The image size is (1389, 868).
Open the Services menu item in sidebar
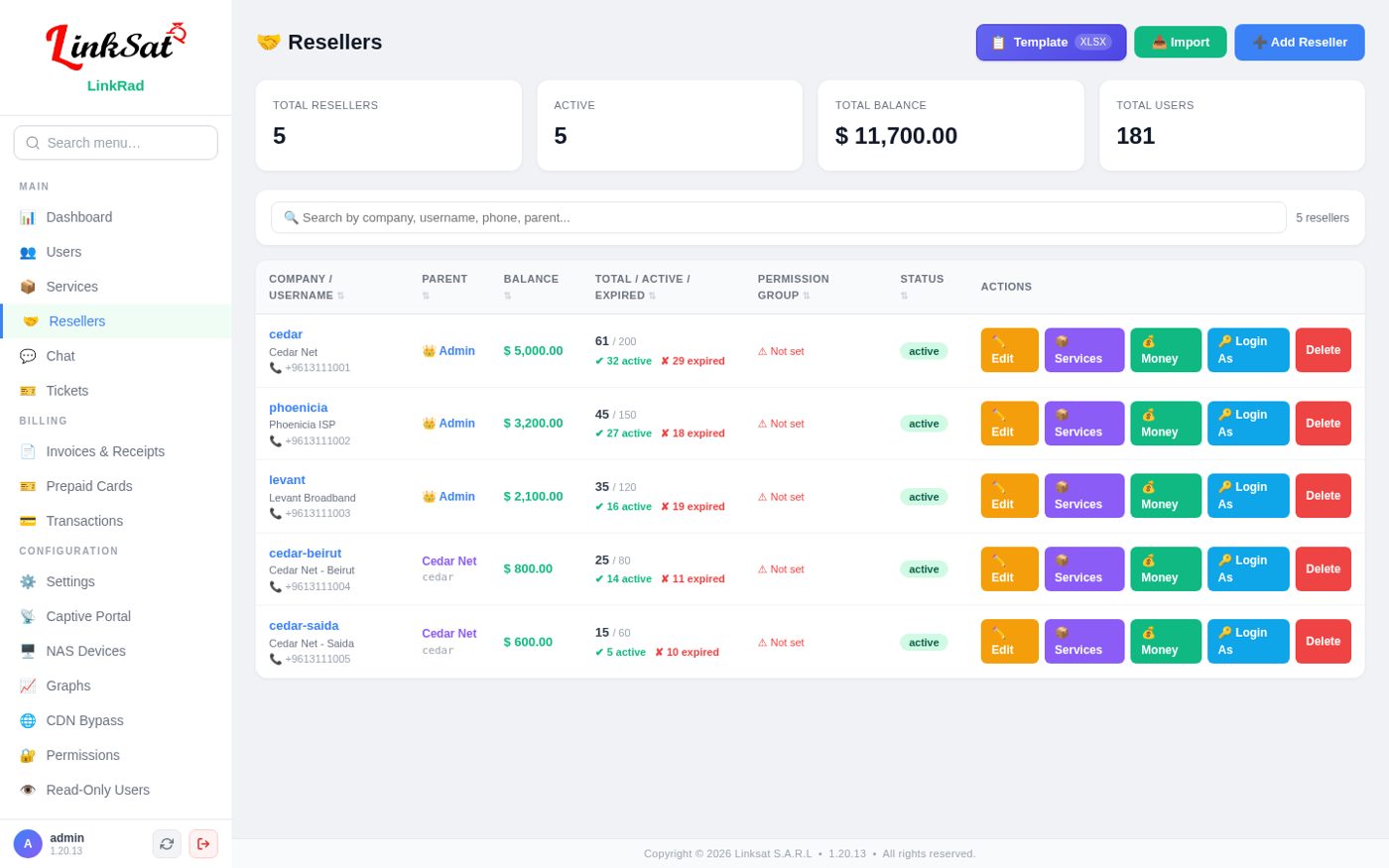(x=116, y=287)
